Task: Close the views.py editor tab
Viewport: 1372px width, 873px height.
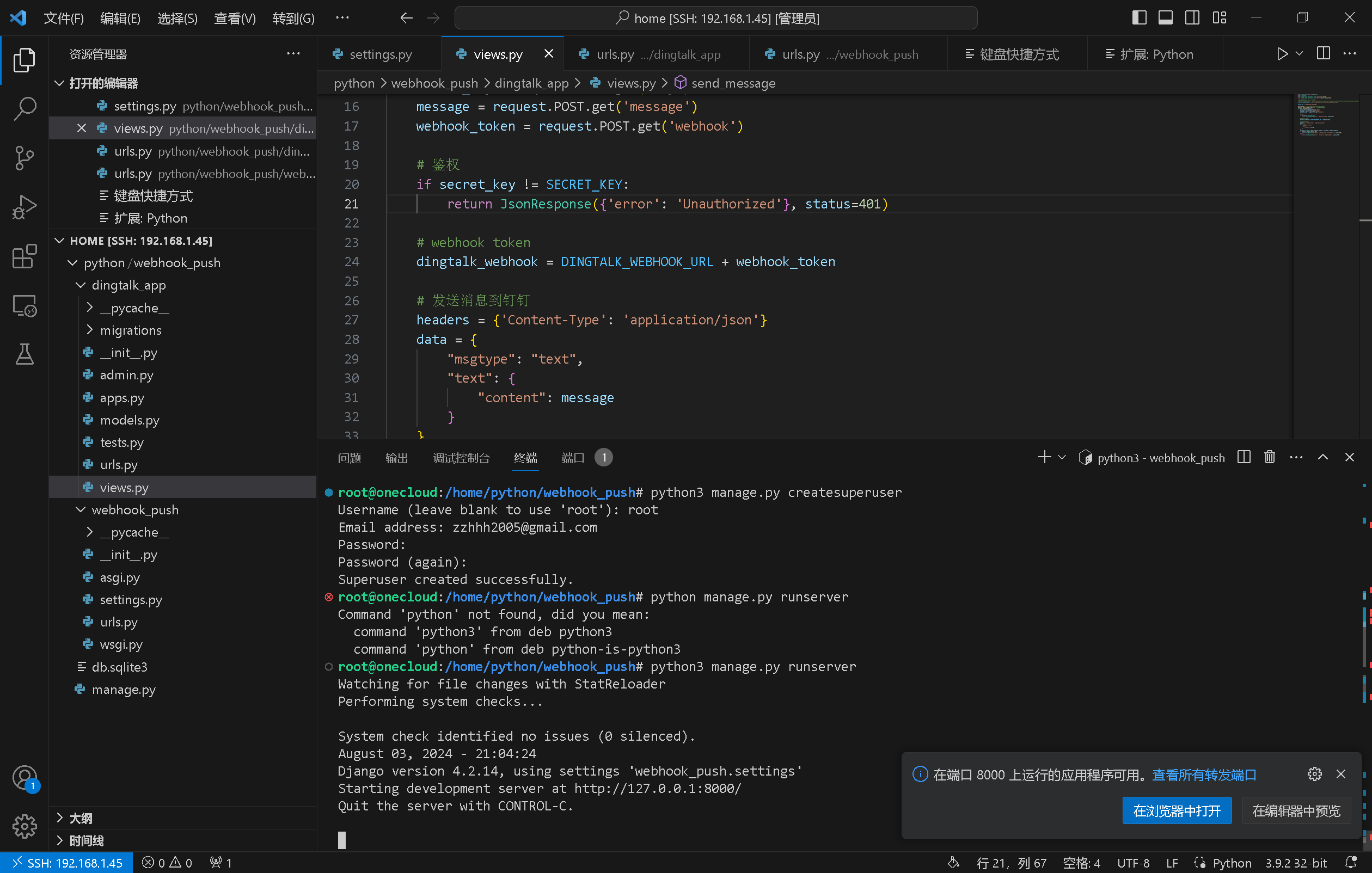Action: (548, 53)
